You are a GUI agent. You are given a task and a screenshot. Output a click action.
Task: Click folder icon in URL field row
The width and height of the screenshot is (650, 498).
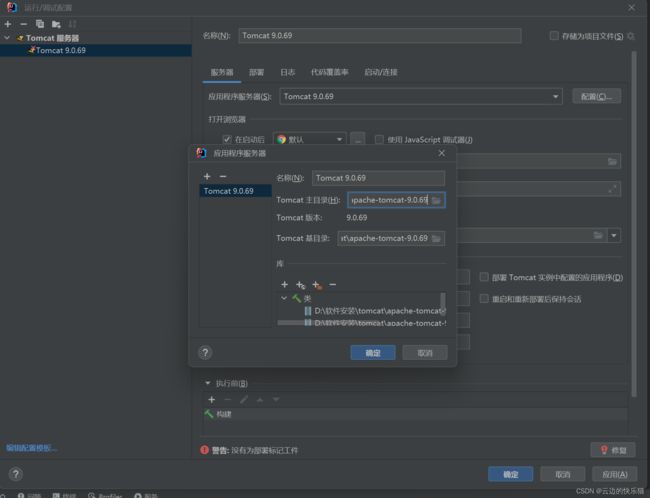tap(612, 161)
